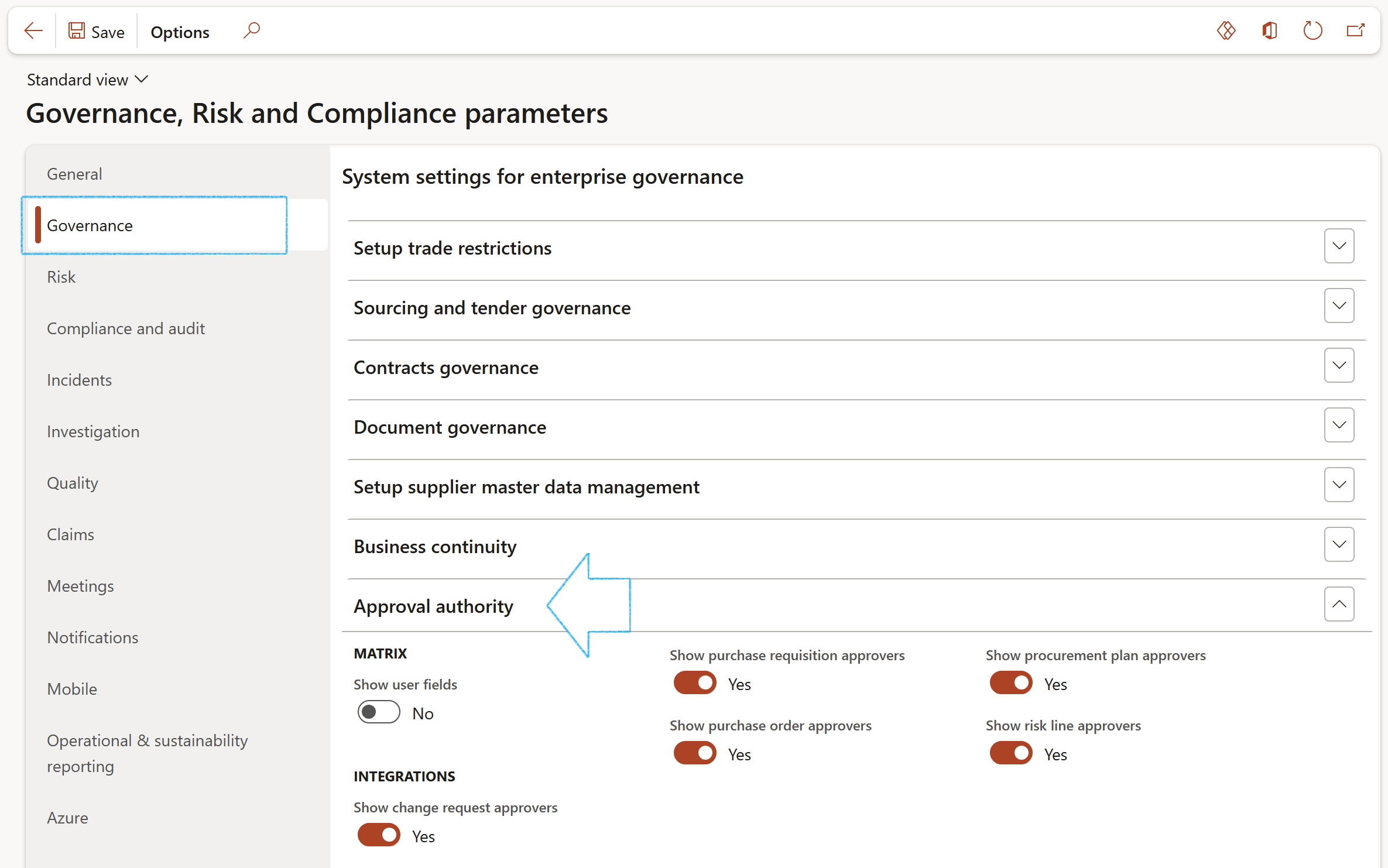Click the search magnifier icon
The image size is (1388, 868).
pyautogui.click(x=252, y=30)
